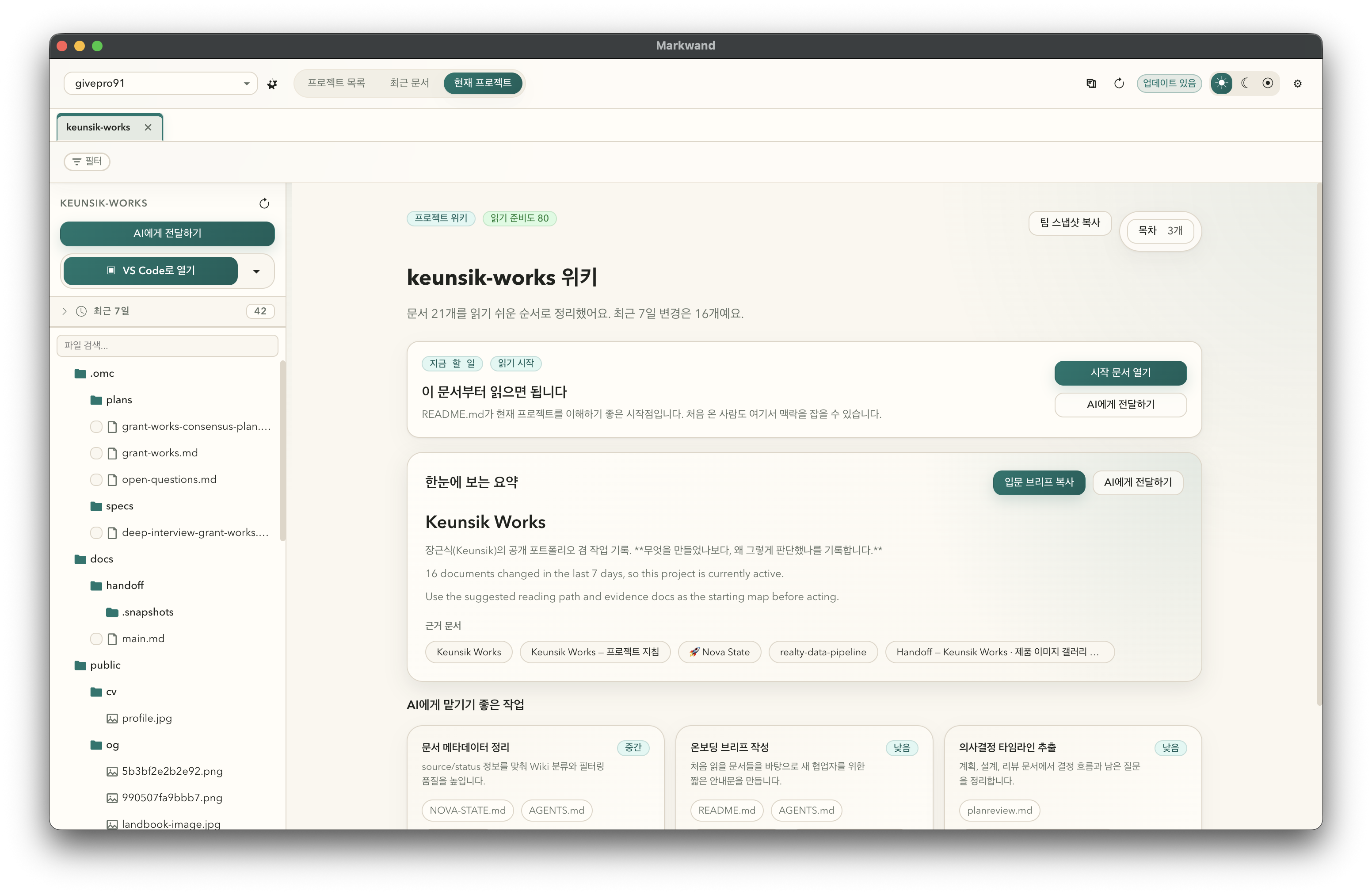Click the docs folder icon
This screenshot has width=1372, height=895.
(81, 559)
